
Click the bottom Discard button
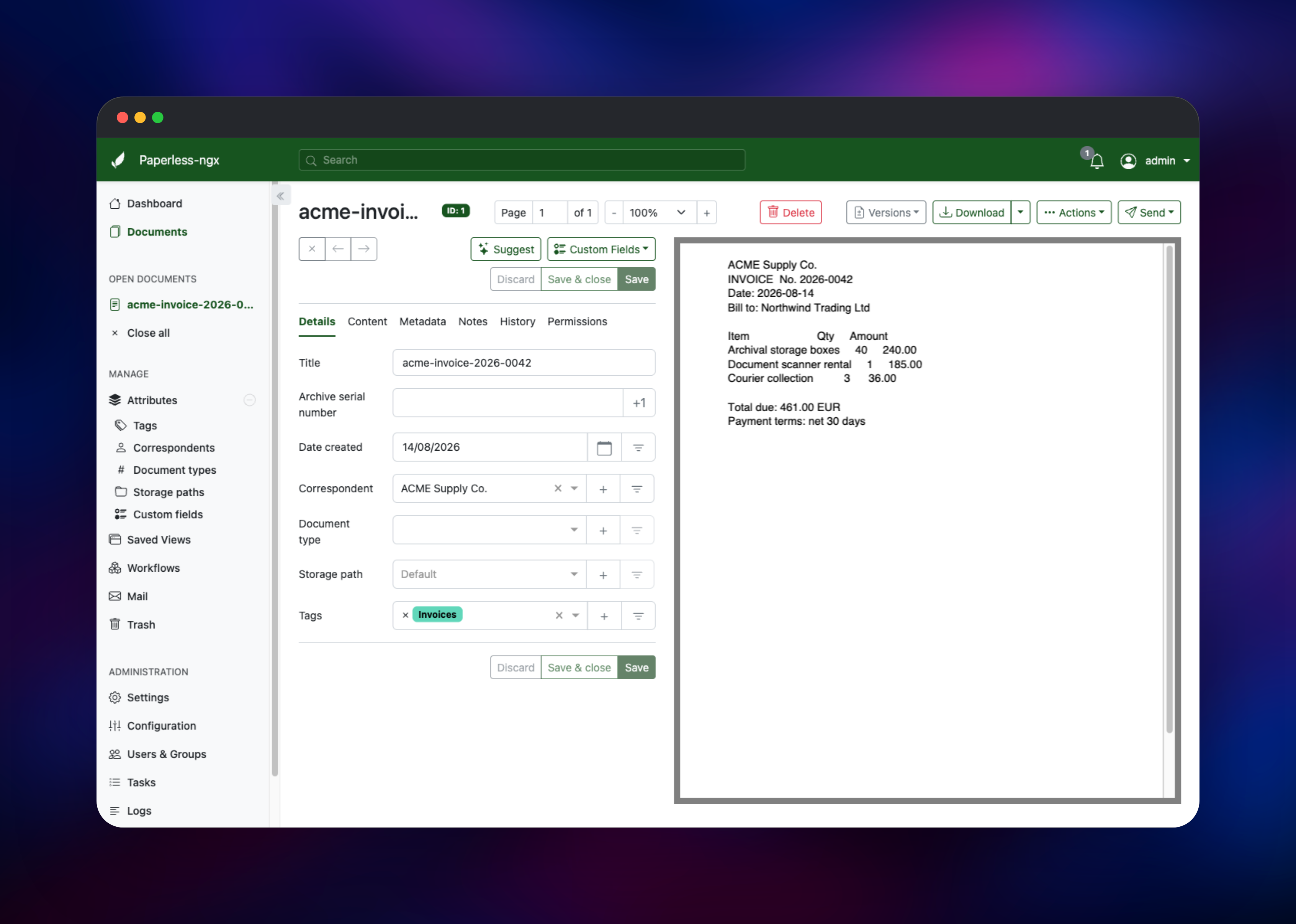coord(515,668)
